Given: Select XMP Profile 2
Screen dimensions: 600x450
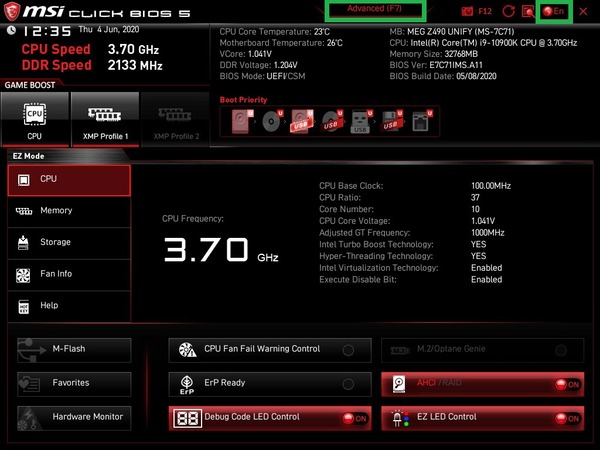Looking at the screenshot, I should coord(176,120).
